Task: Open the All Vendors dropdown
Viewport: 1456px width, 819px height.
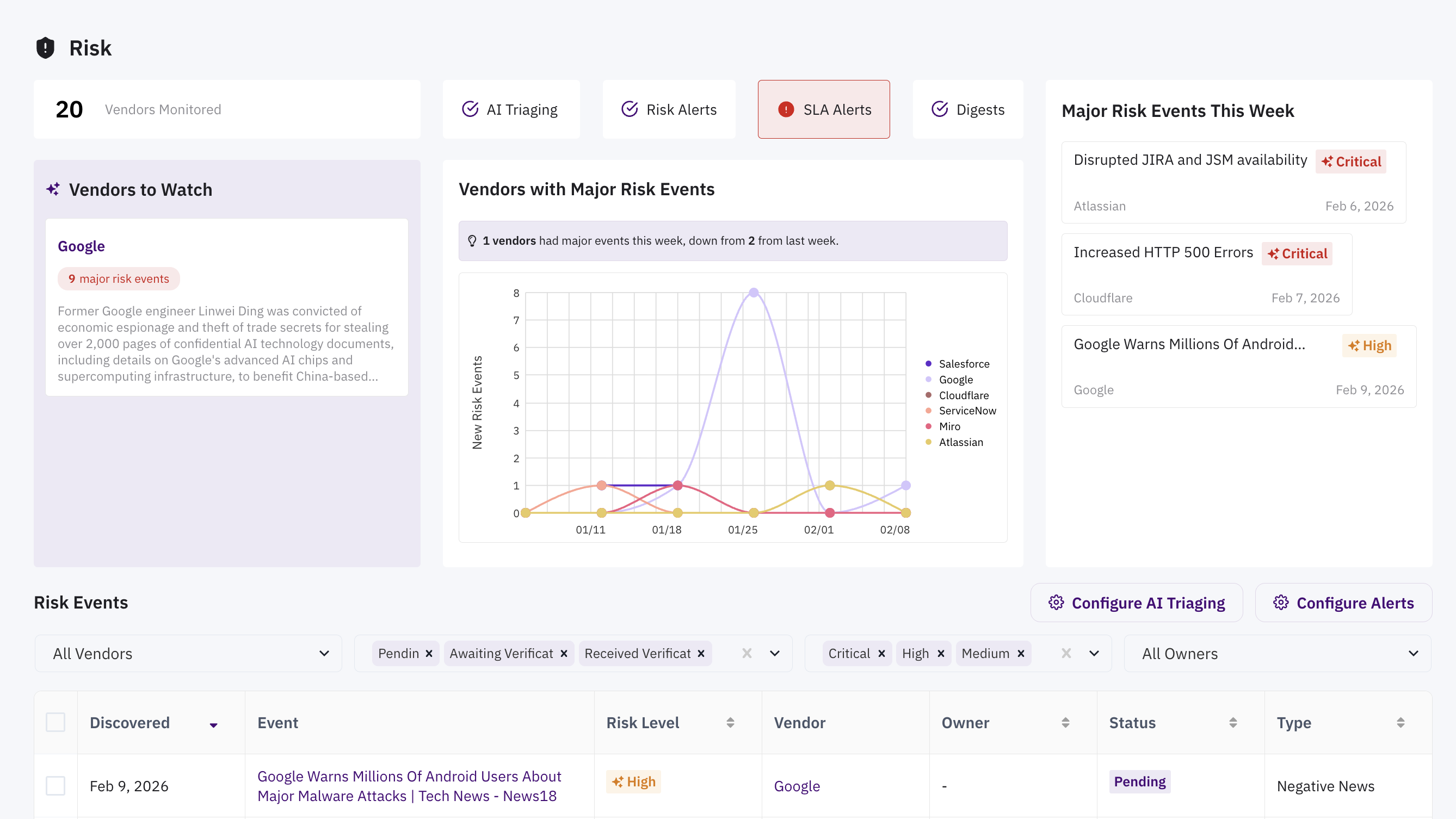Action: (188, 654)
